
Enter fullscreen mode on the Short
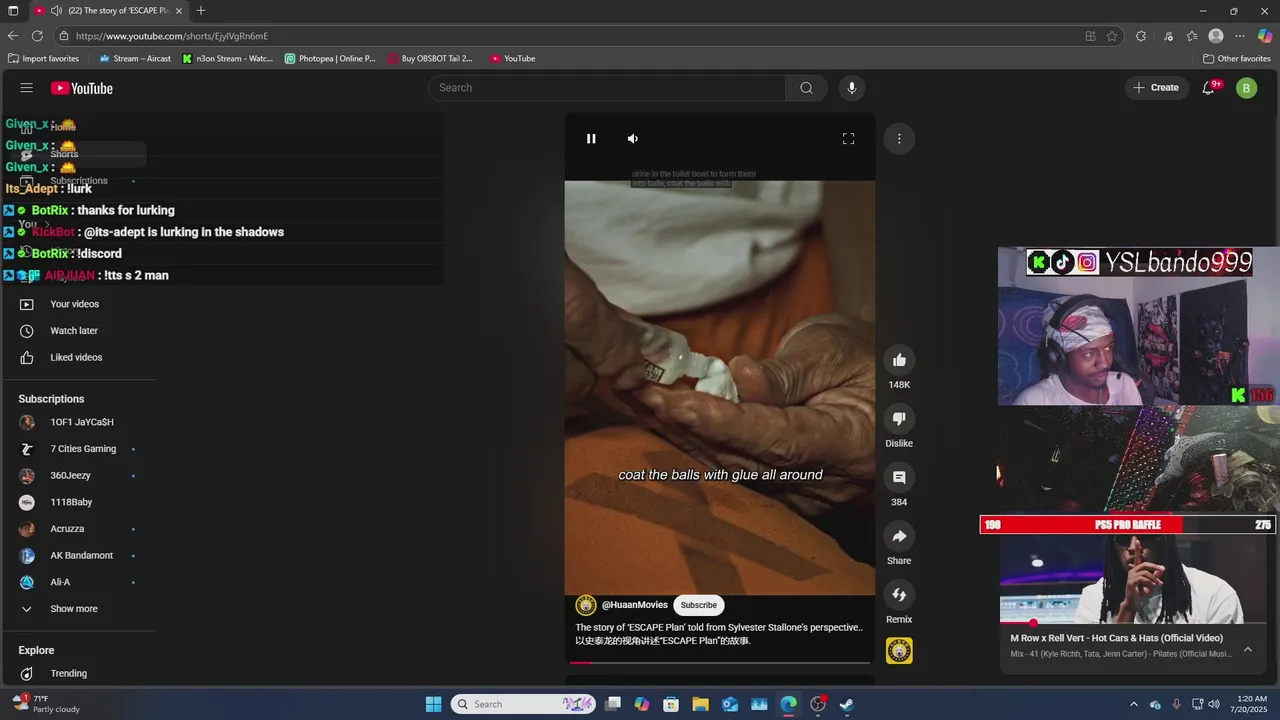[848, 139]
